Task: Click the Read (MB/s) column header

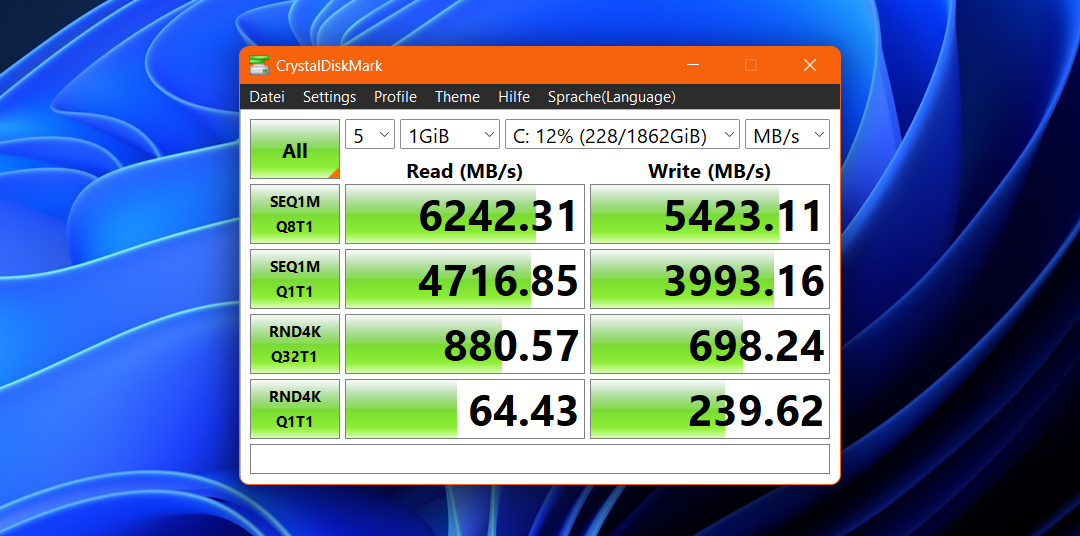Action: pyautogui.click(x=465, y=171)
